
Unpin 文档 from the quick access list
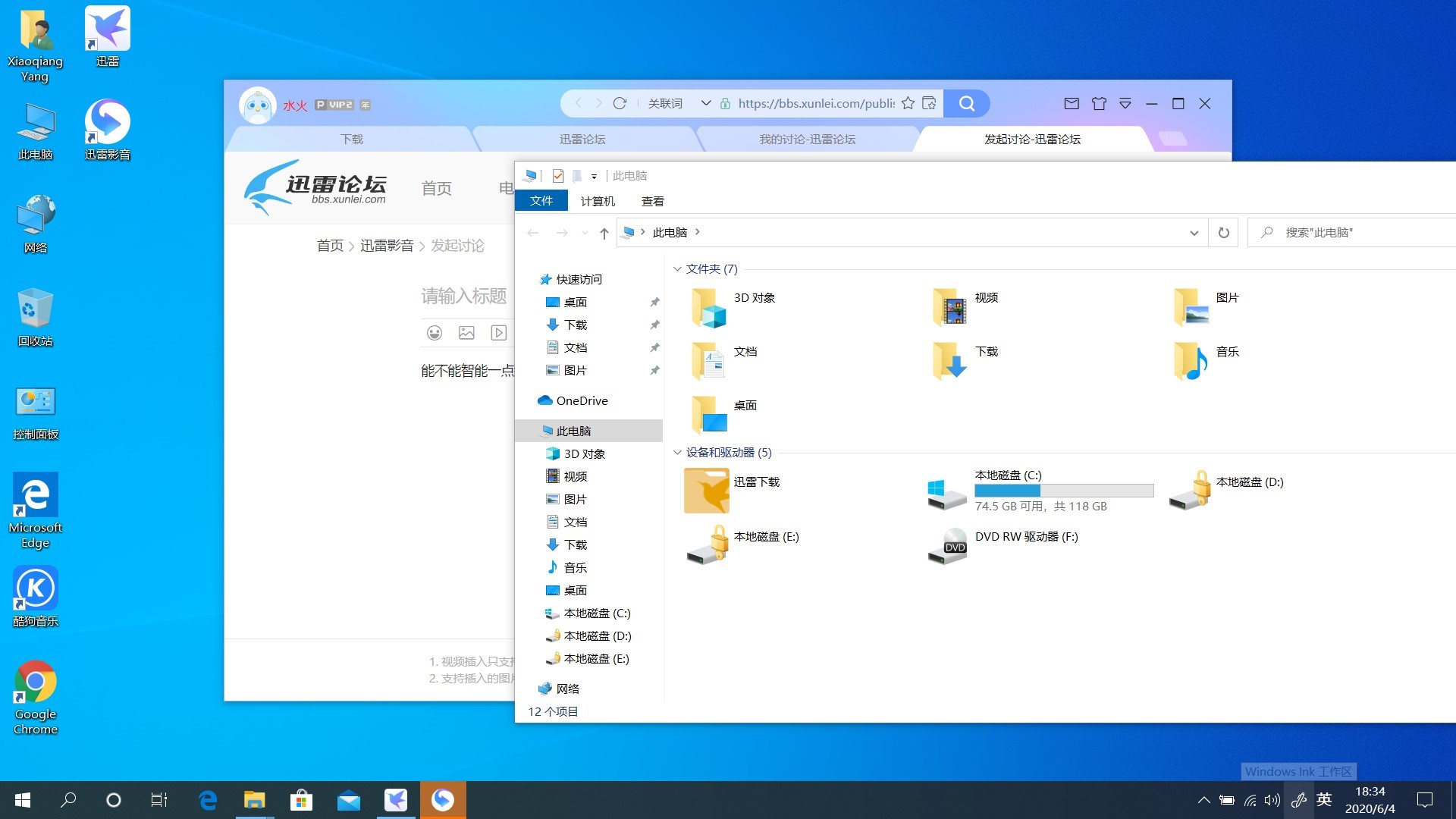click(654, 347)
